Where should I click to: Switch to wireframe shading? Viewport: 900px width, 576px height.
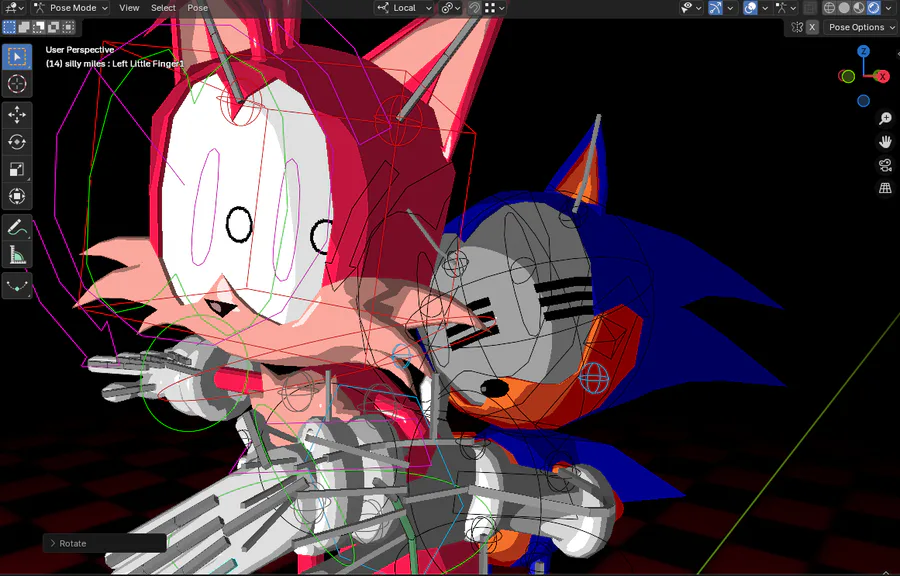coord(829,7)
